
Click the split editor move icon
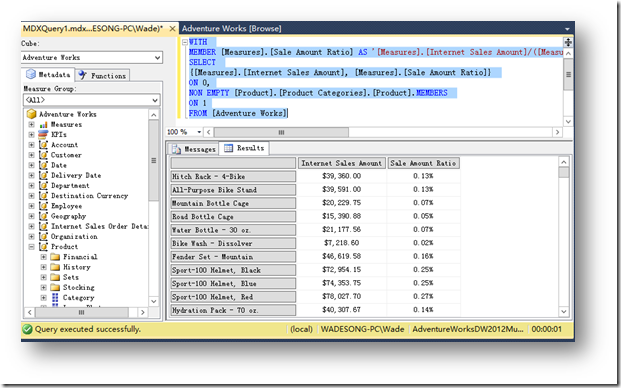pyautogui.click(x=568, y=42)
